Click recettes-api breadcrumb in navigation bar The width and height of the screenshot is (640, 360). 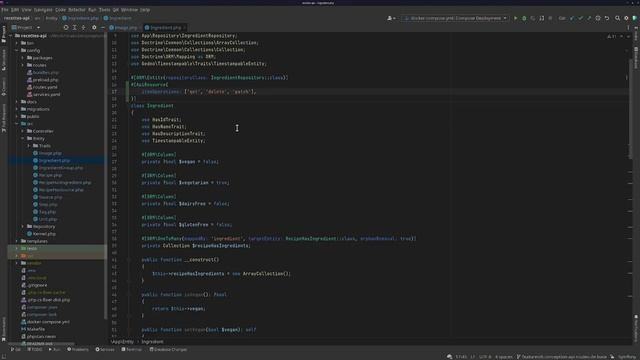[x=17, y=18]
